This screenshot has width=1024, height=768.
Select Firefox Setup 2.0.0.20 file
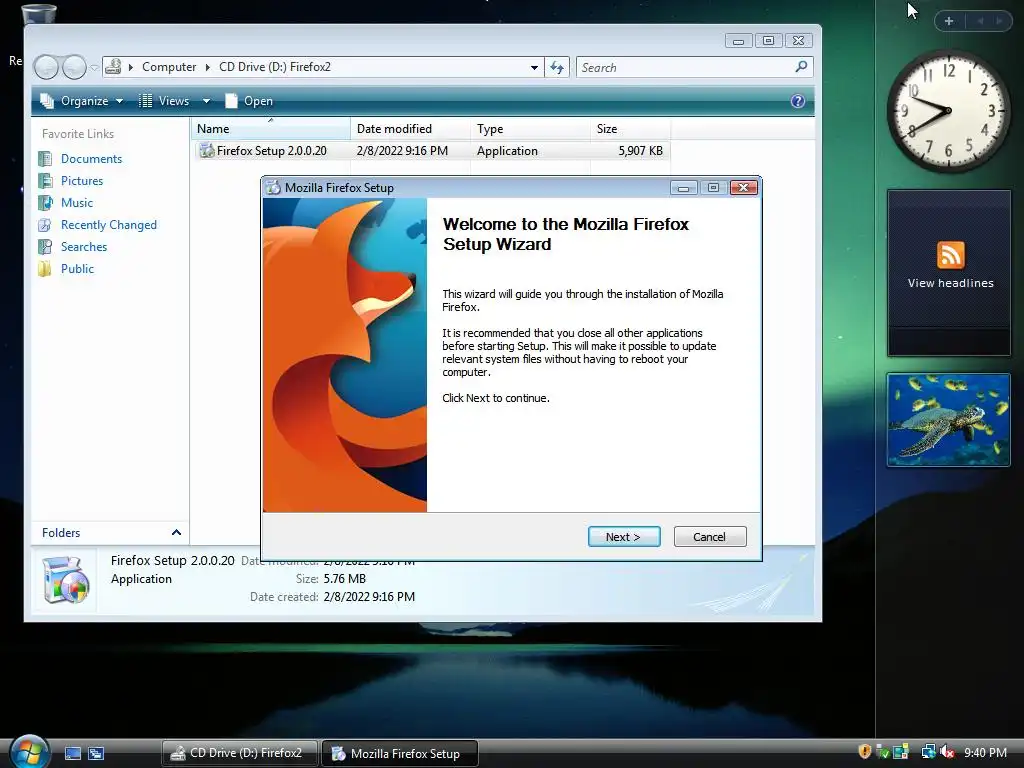tap(271, 151)
